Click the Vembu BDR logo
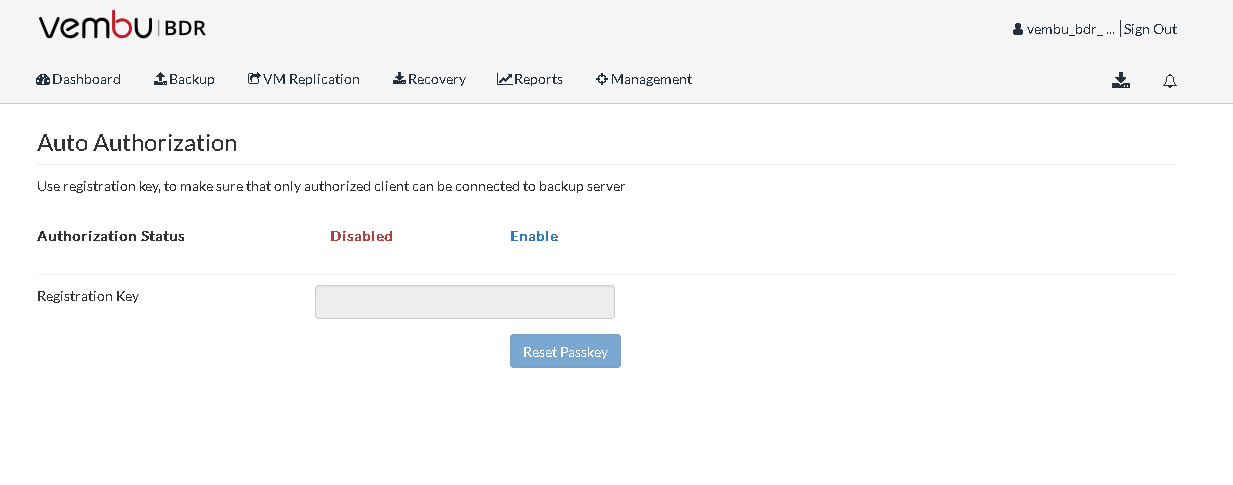 tap(122, 27)
